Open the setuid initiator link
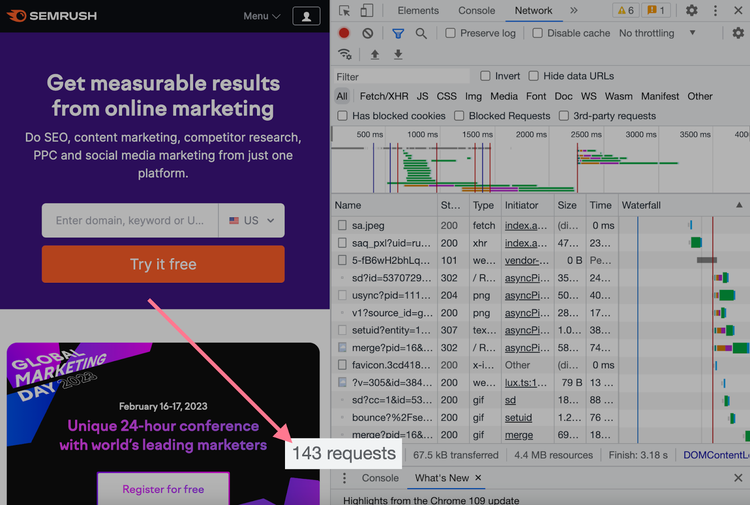 coord(518,417)
